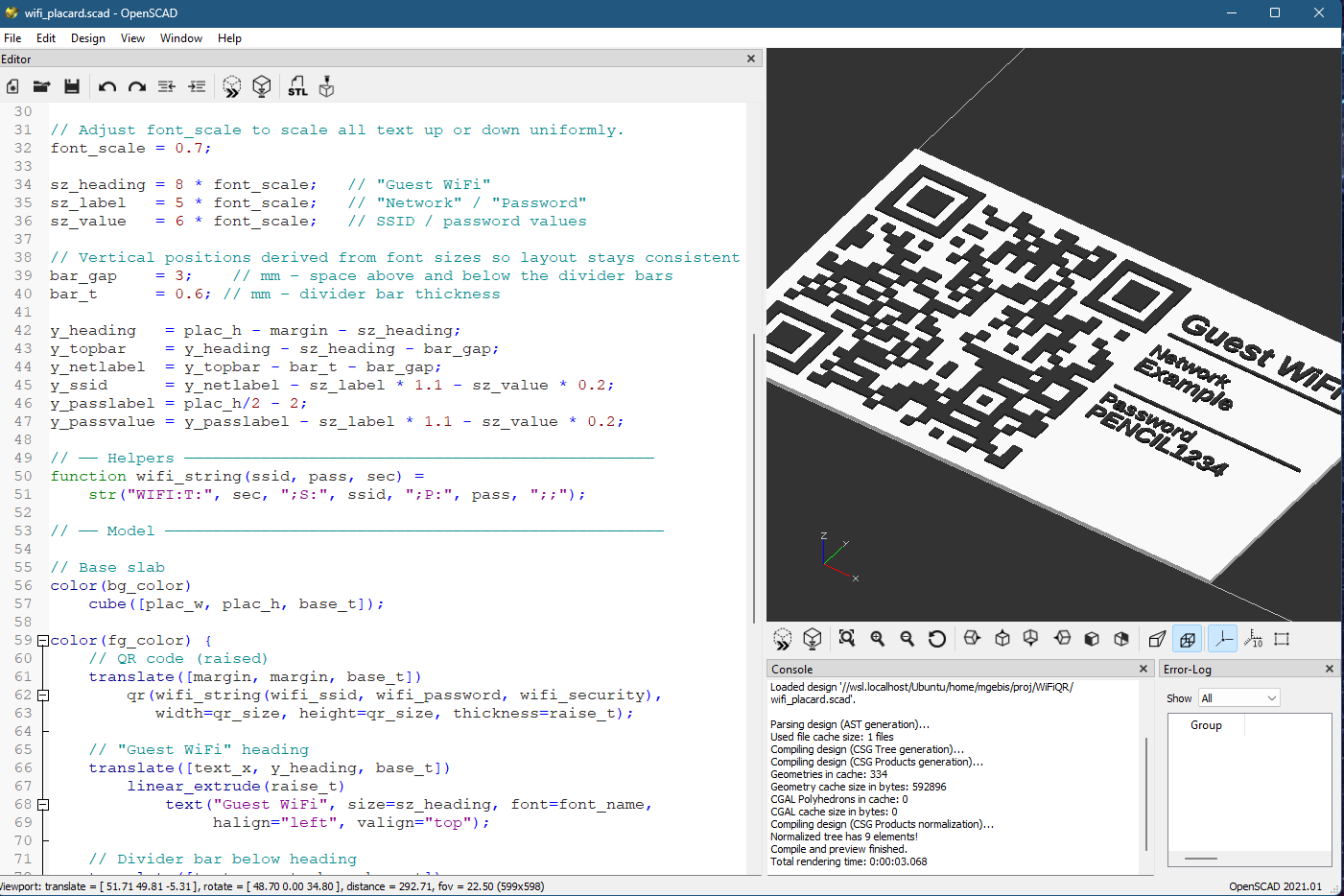
Task: Switch to the Right view
Action: tap(972, 638)
